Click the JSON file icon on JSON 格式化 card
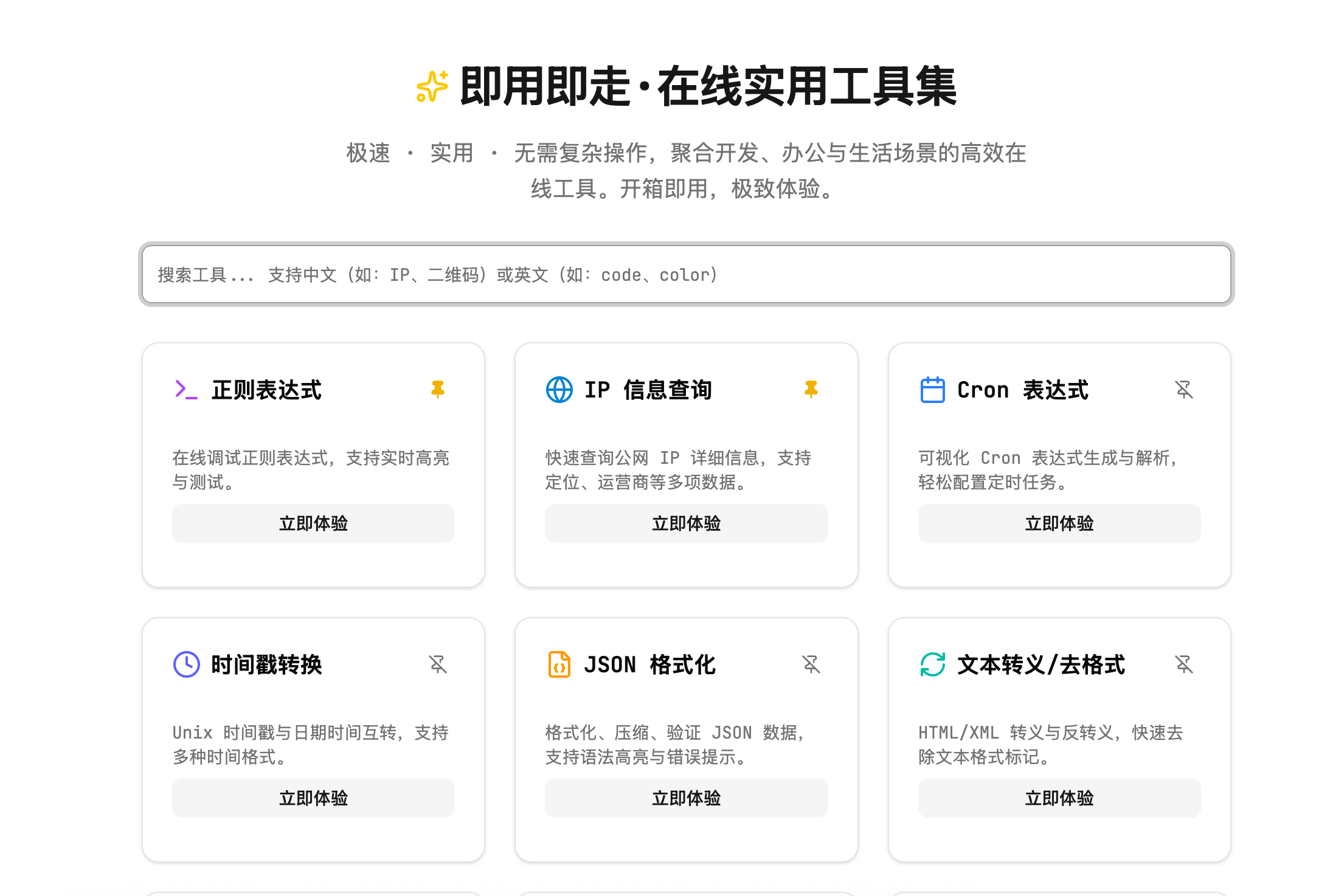The width and height of the screenshot is (1333, 896). 559,664
